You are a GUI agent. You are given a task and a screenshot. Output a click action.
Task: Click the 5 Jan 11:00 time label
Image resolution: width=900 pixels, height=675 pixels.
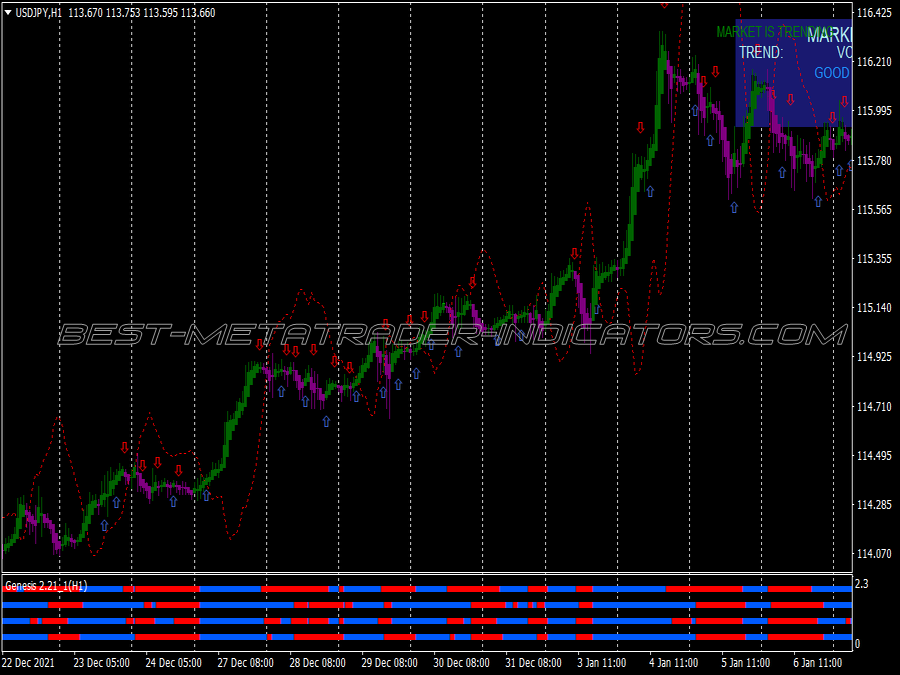pyautogui.click(x=746, y=663)
